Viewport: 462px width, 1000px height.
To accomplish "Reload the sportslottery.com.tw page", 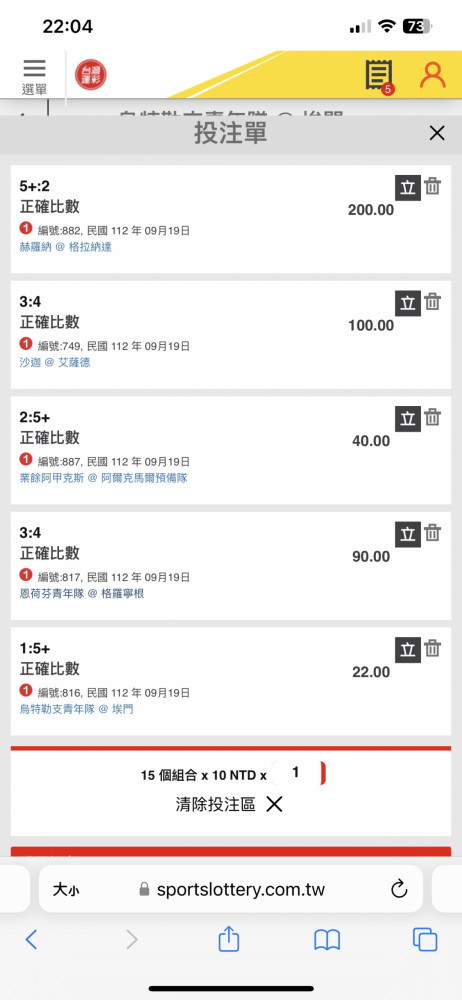I will pyautogui.click(x=399, y=888).
